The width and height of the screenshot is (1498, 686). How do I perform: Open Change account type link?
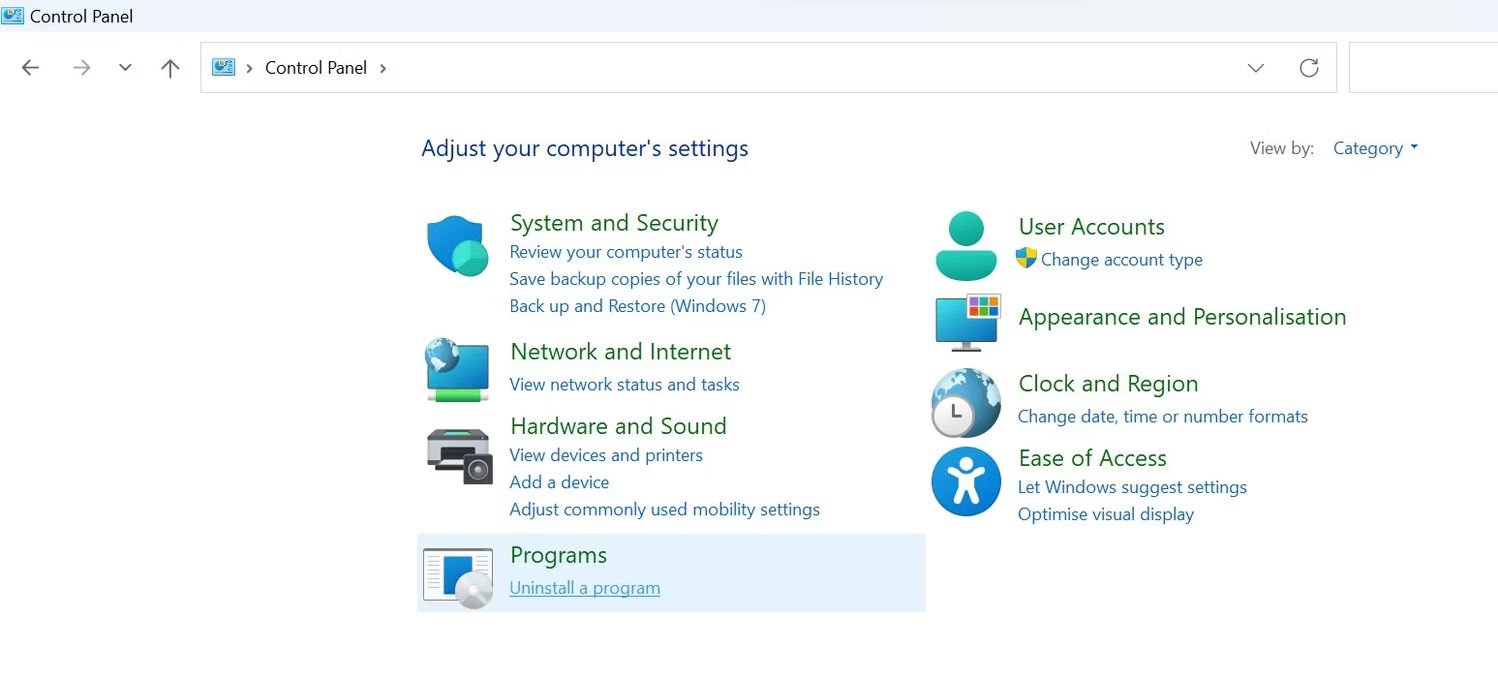[1122, 260]
